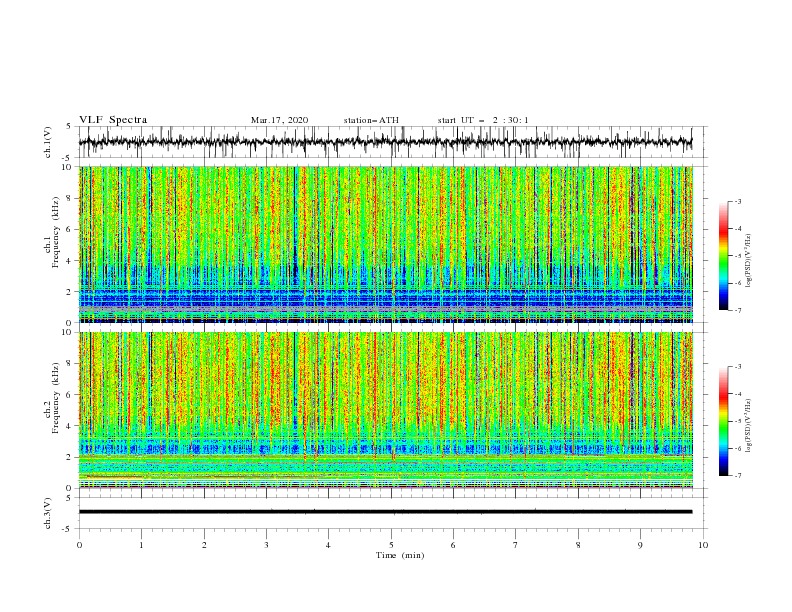Click the "-3" label on ch.2 colorbar

738,367
